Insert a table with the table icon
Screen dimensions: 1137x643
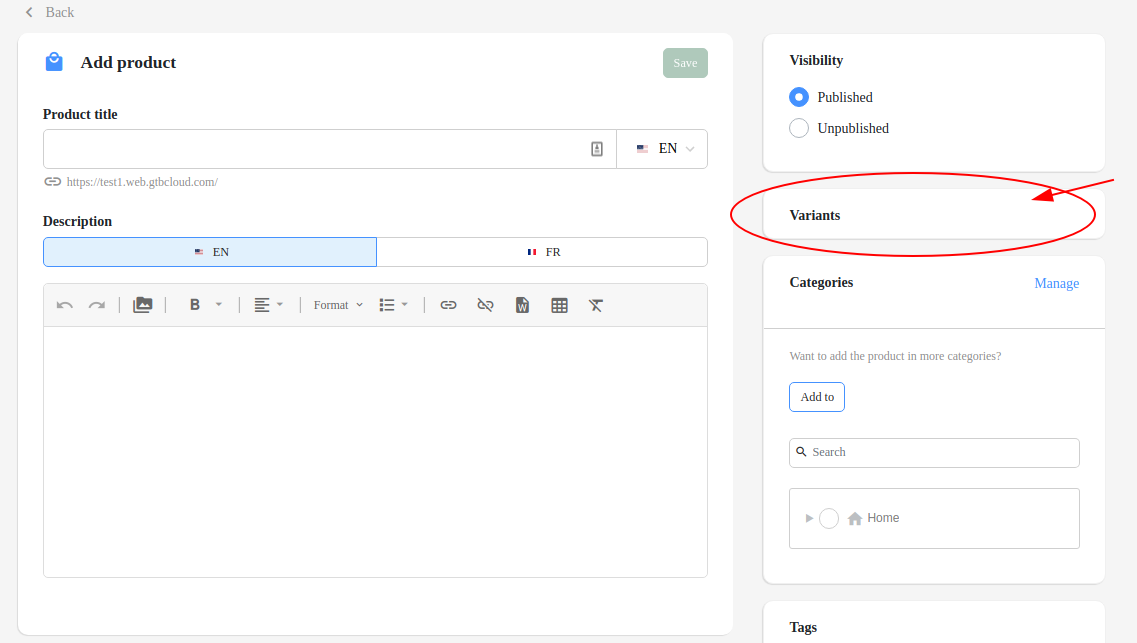coord(559,305)
